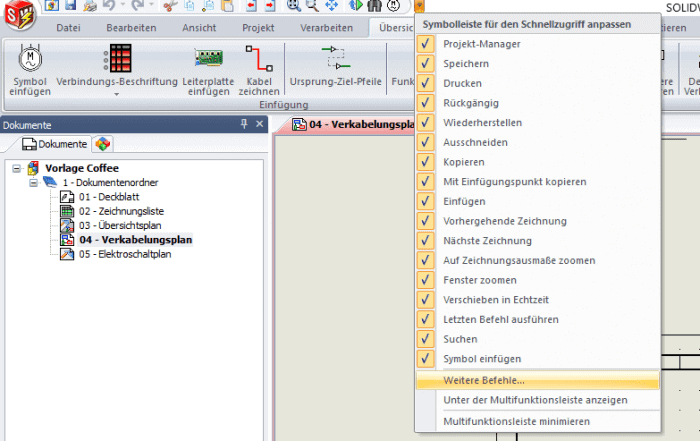Toggle Ausschneiden checkbox in the menu
700x441 pixels.
pyautogui.click(x=425, y=142)
